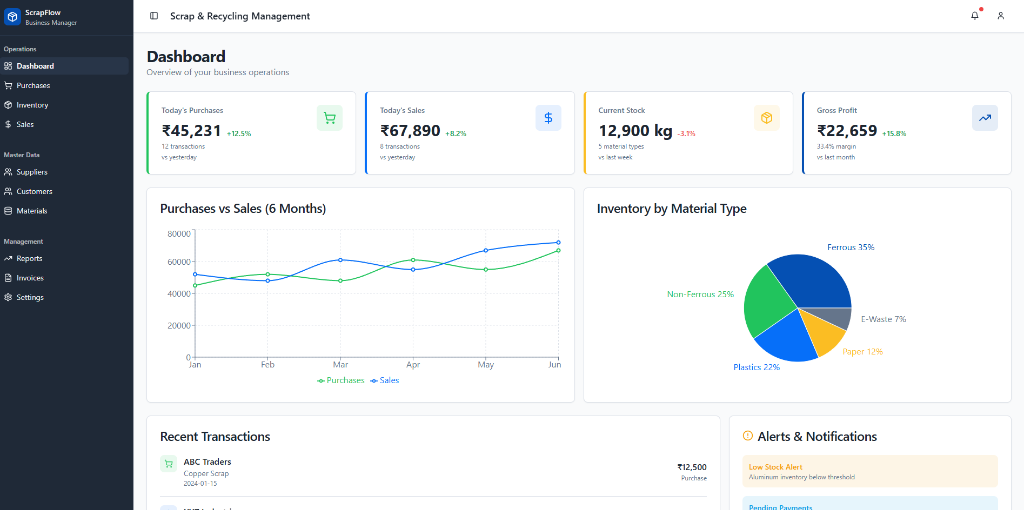
Task: Click the Current Stock 12,900 kg value
Action: click(635, 131)
